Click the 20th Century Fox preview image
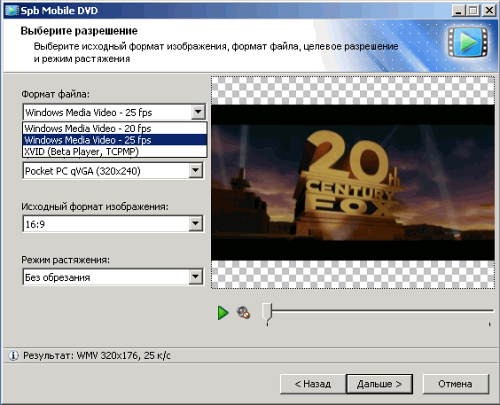The height and width of the screenshot is (405, 500). (x=353, y=182)
